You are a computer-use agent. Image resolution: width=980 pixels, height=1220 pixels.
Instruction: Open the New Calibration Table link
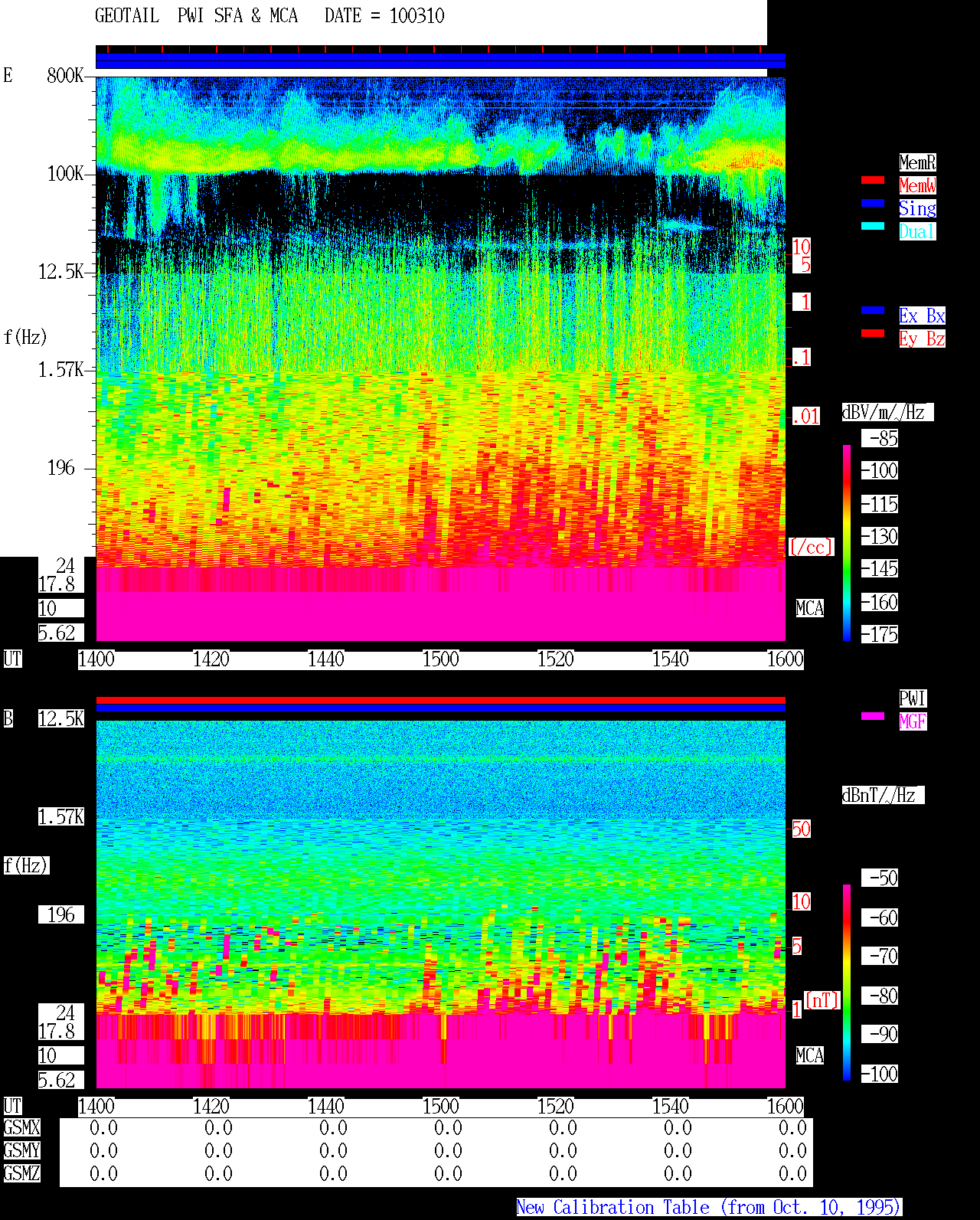[709, 1207]
